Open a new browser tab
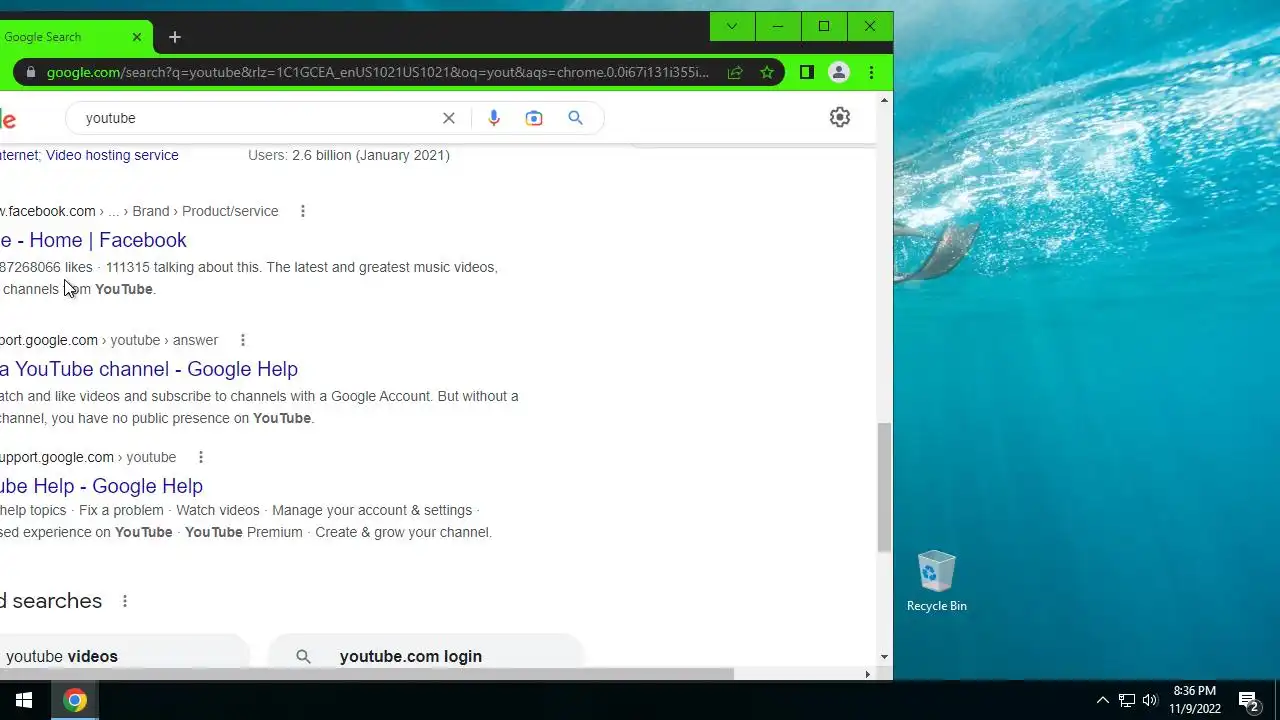The image size is (1280, 720). pyautogui.click(x=175, y=37)
